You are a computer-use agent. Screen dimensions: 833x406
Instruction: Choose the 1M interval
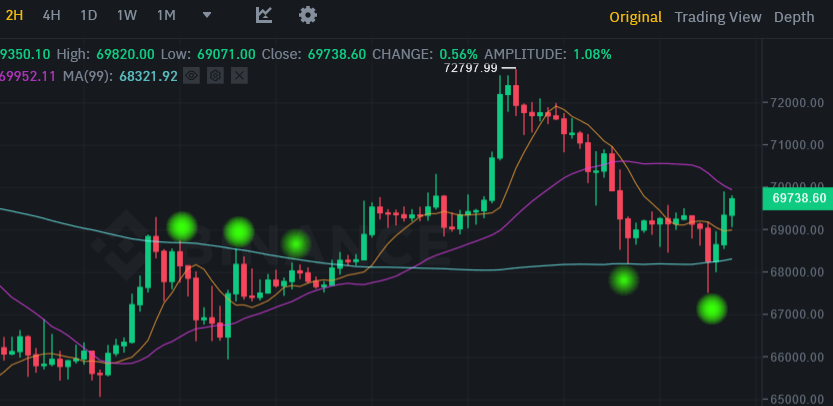pos(166,15)
